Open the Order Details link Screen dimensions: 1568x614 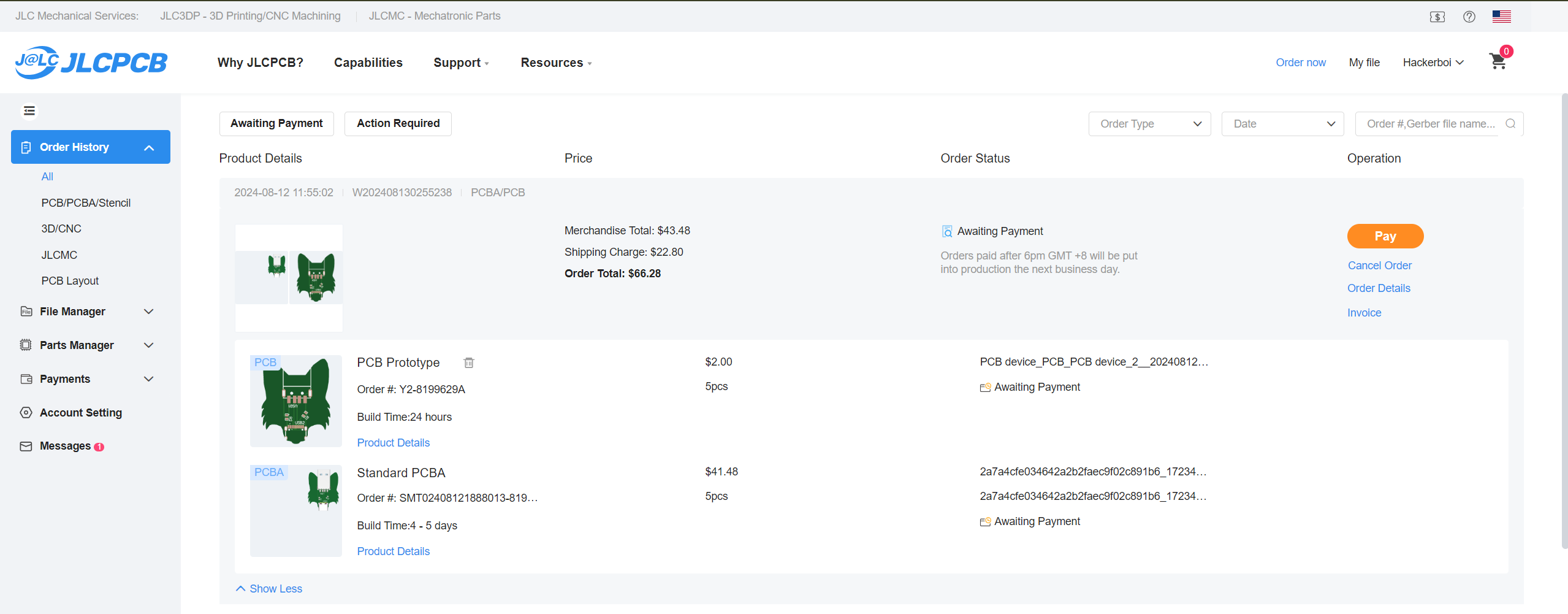(x=1379, y=288)
